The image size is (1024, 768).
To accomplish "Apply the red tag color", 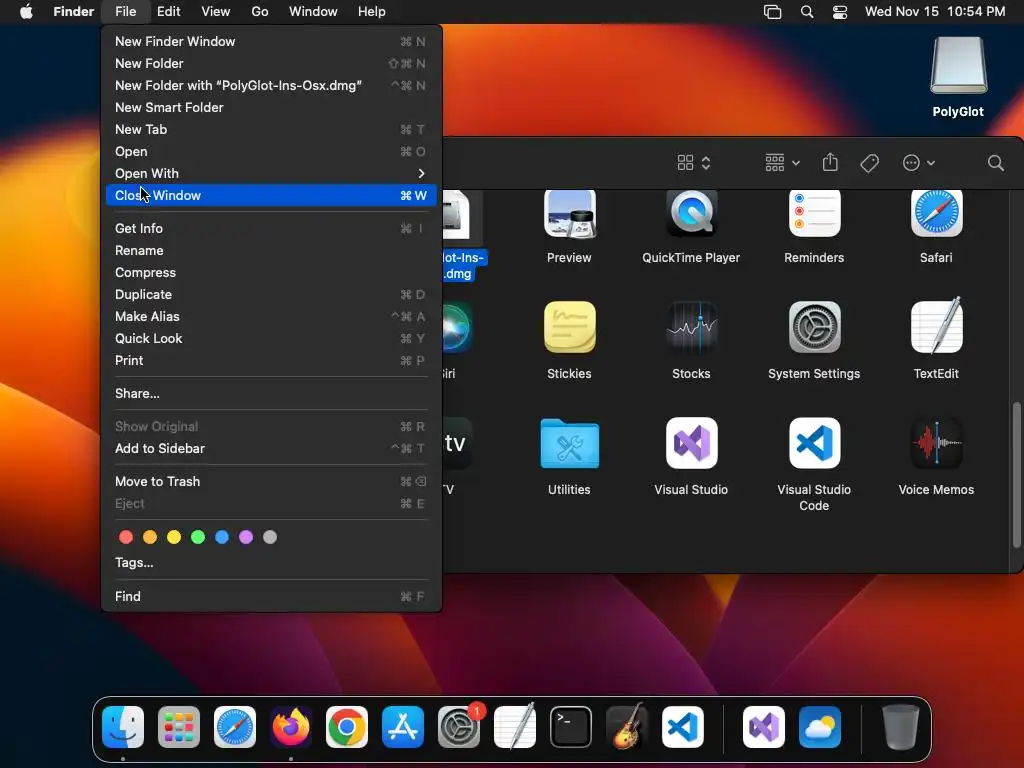I will (126, 537).
